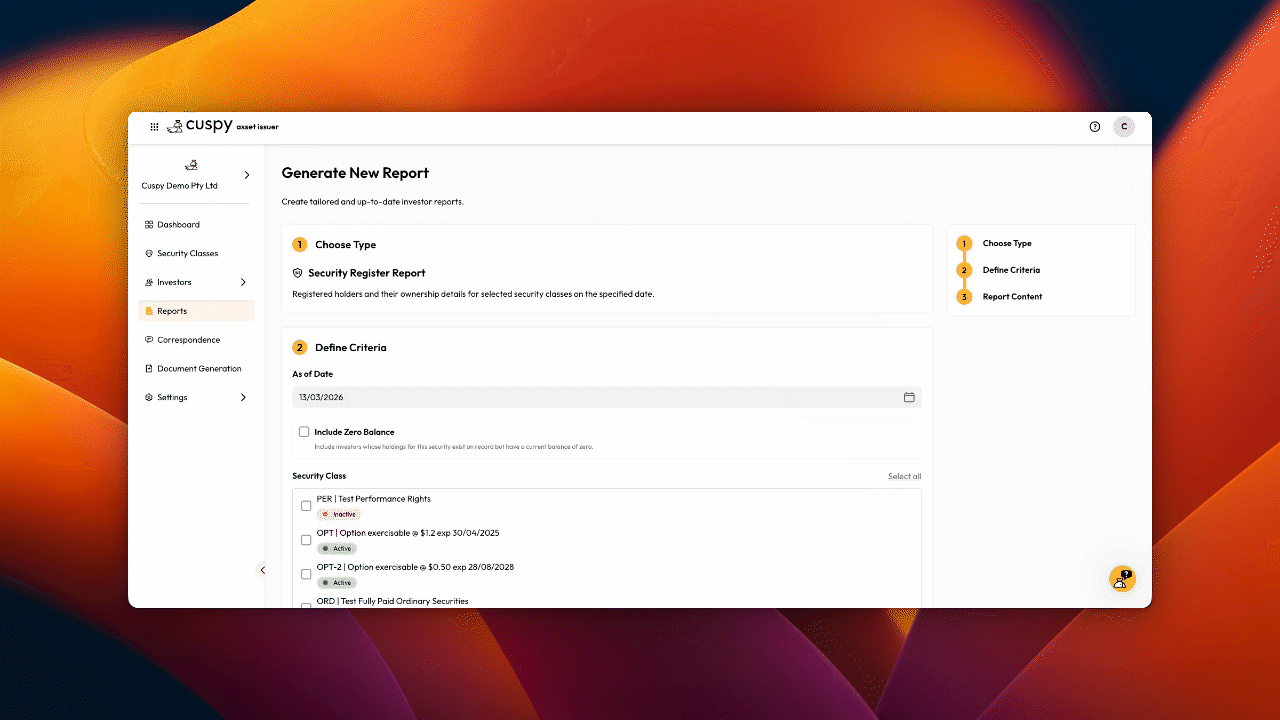Check the PER Test Performance Rights box
This screenshot has width=1280, height=720.
[306, 506]
